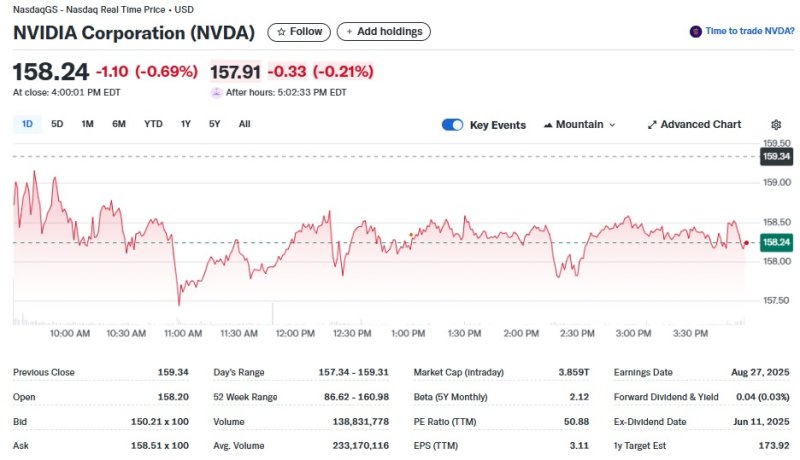This screenshot has width=800, height=460.
Task: Click the star icon in the Follow button
Action: coord(281,32)
